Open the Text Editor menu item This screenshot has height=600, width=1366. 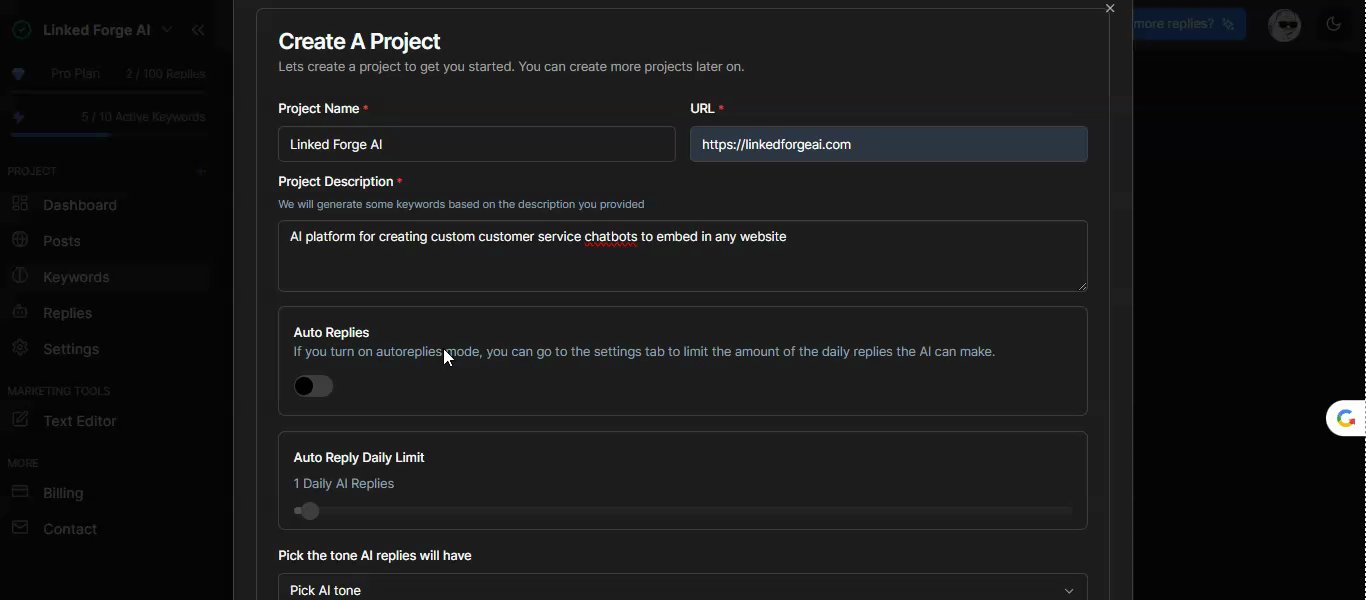[80, 421]
